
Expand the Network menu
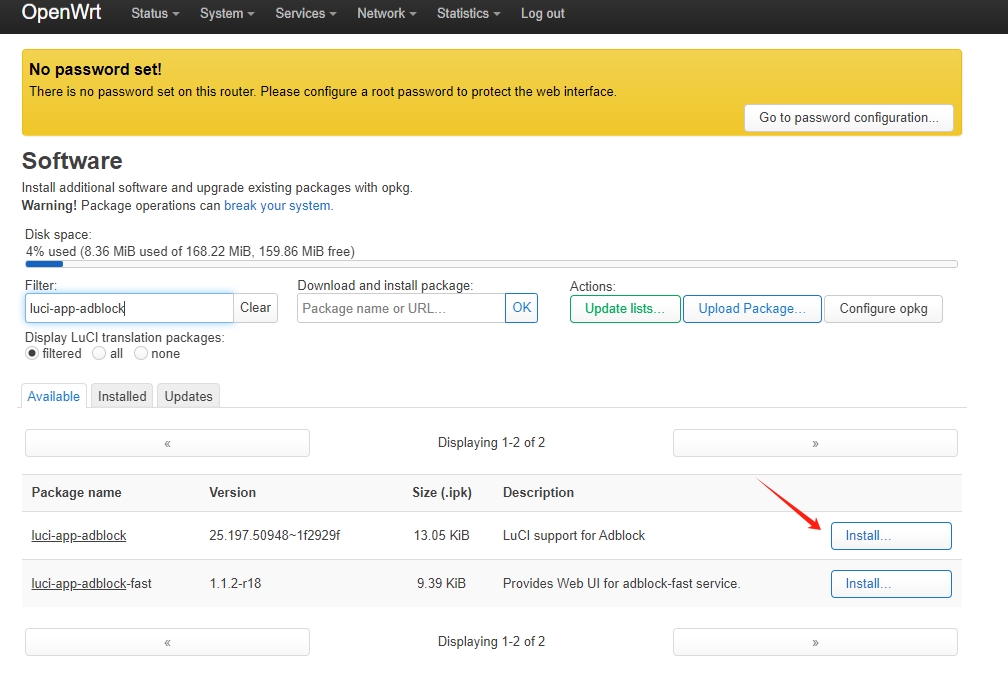[x=386, y=14]
